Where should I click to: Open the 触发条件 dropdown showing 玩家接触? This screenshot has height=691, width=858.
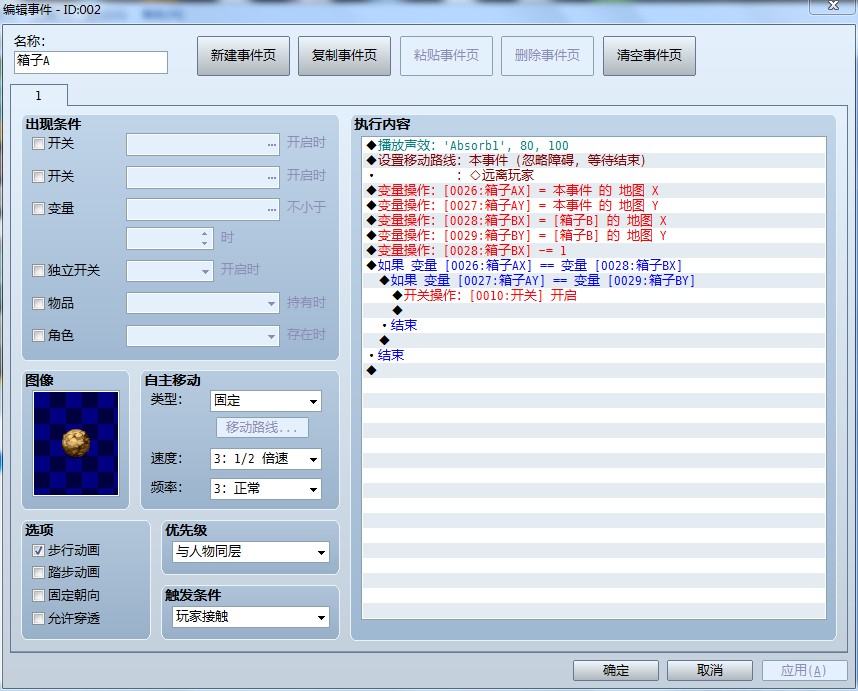(251, 617)
